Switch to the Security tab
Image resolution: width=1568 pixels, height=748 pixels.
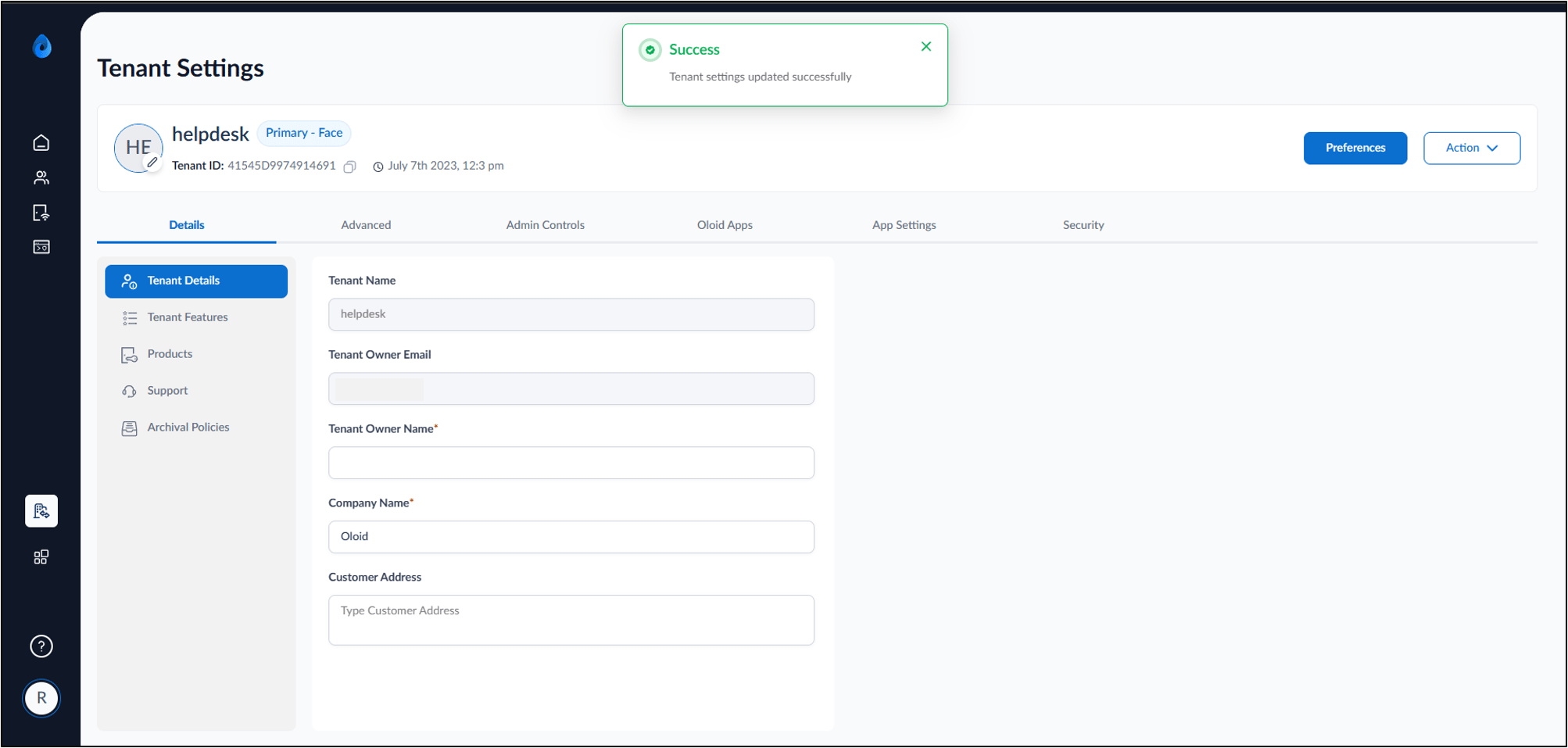[x=1083, y=225]
